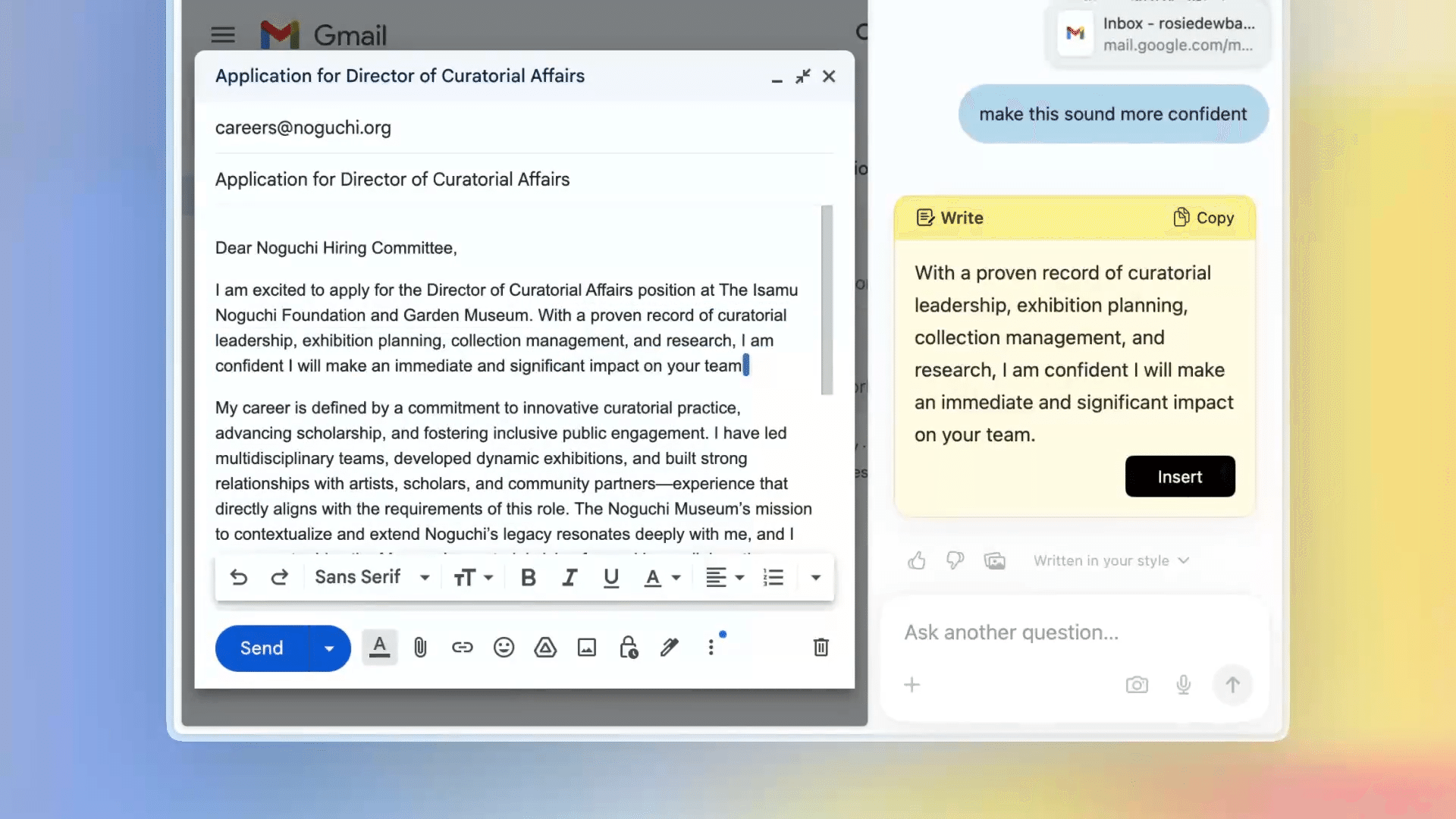Image resolution: width=1456 pixels, height=819 pixels.
Task: Toggle underline formatting
Action: [x=611, y=578]
